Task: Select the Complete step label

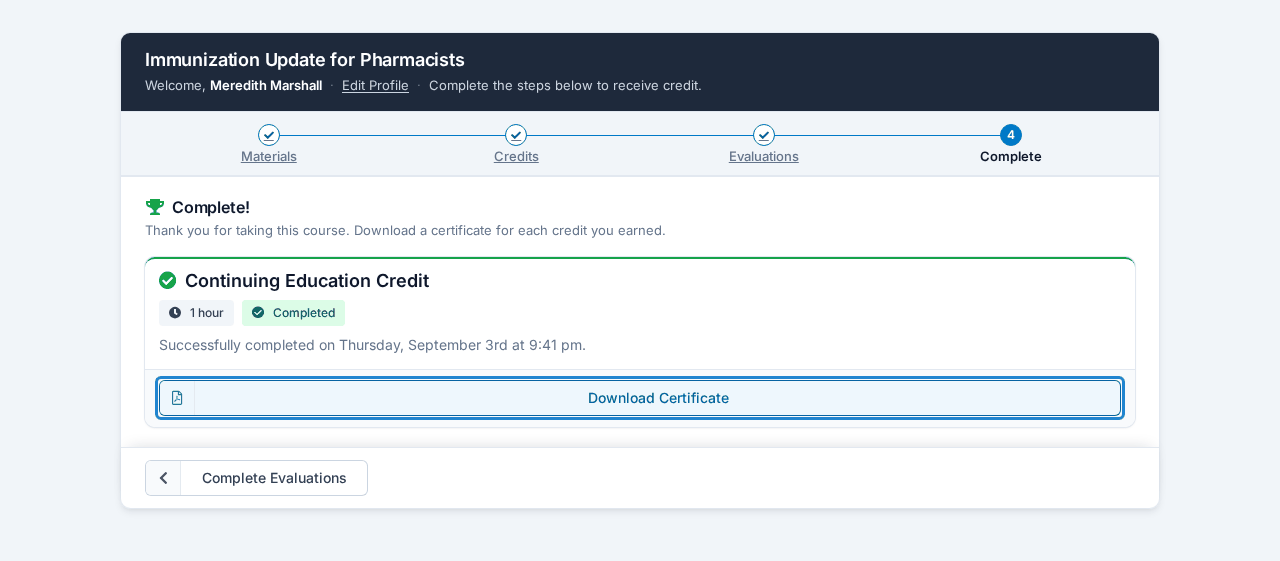Action: (1011, 156)
